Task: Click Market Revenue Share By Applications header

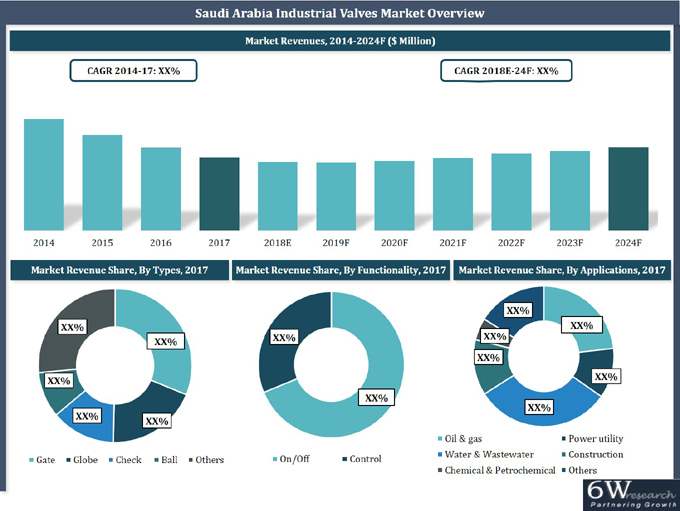Action: 562,270
